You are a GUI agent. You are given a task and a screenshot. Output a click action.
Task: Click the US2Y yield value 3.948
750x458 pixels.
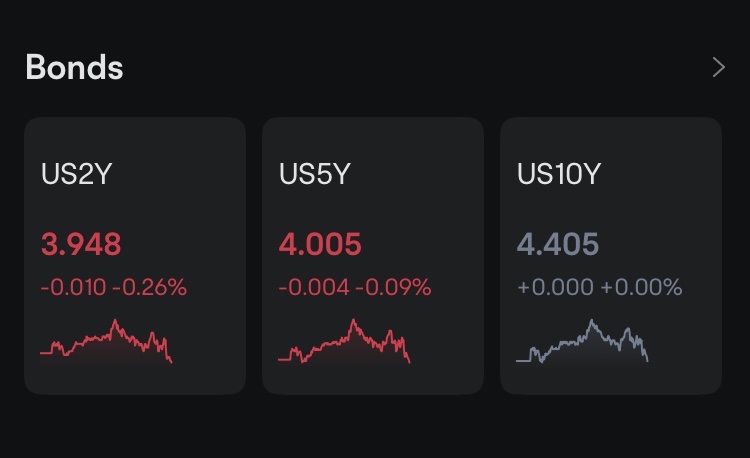[81, 244]
